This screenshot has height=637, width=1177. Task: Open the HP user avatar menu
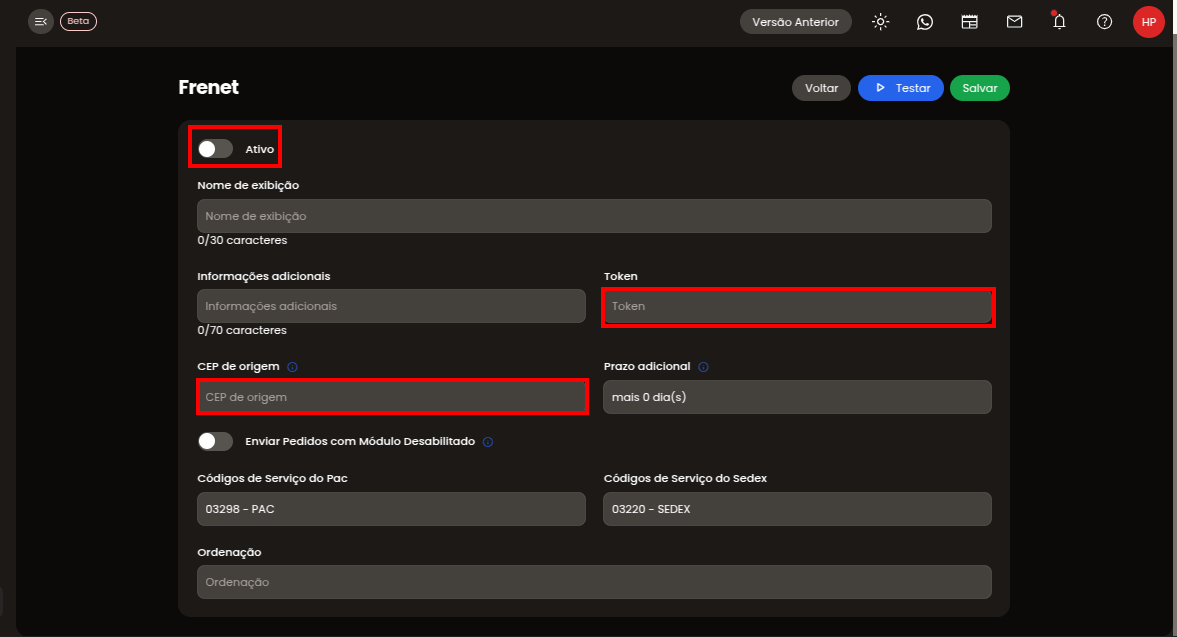pos(1148,22)
